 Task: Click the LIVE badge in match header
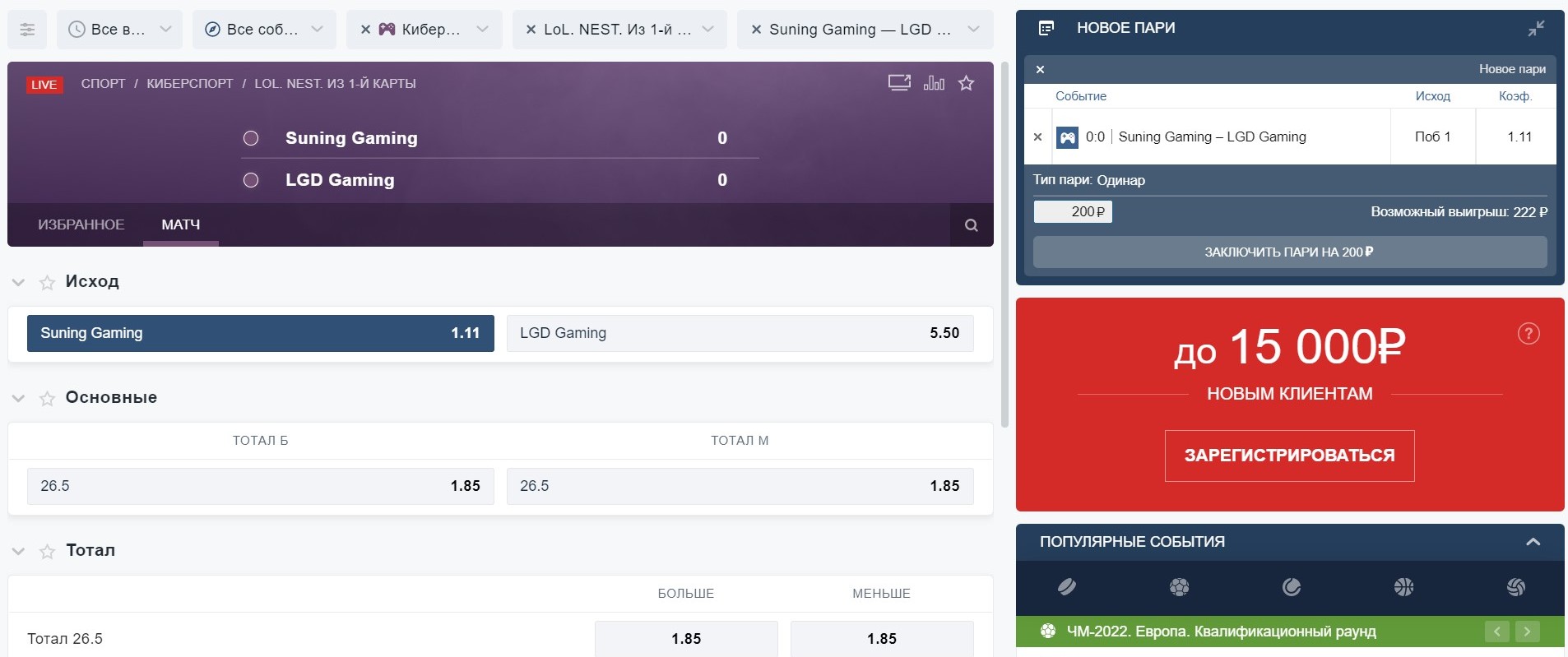point(44,84)
